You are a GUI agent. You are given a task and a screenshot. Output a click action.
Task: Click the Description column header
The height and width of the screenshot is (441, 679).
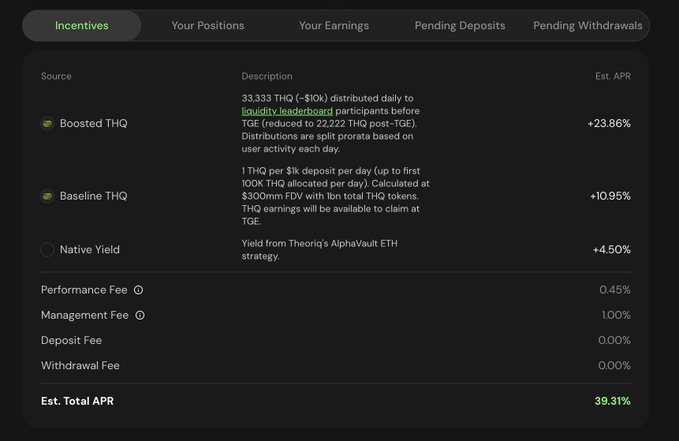267,76
